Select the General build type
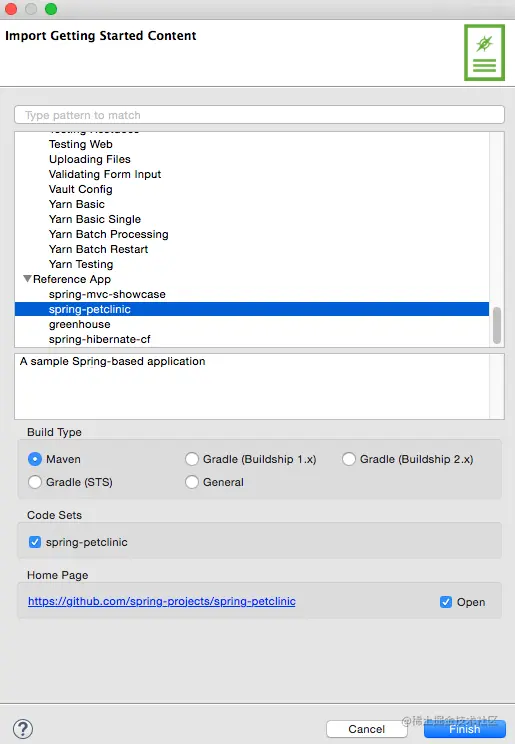 [192, 482]
